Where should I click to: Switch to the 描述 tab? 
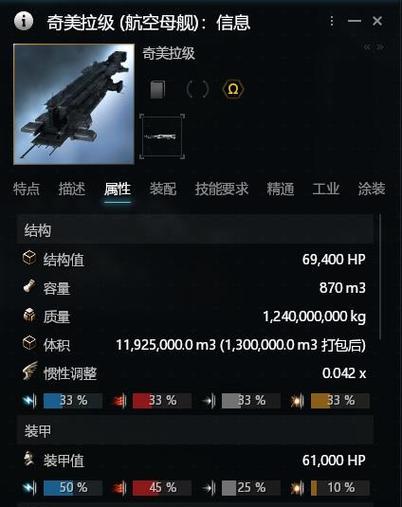coord(72,189)
